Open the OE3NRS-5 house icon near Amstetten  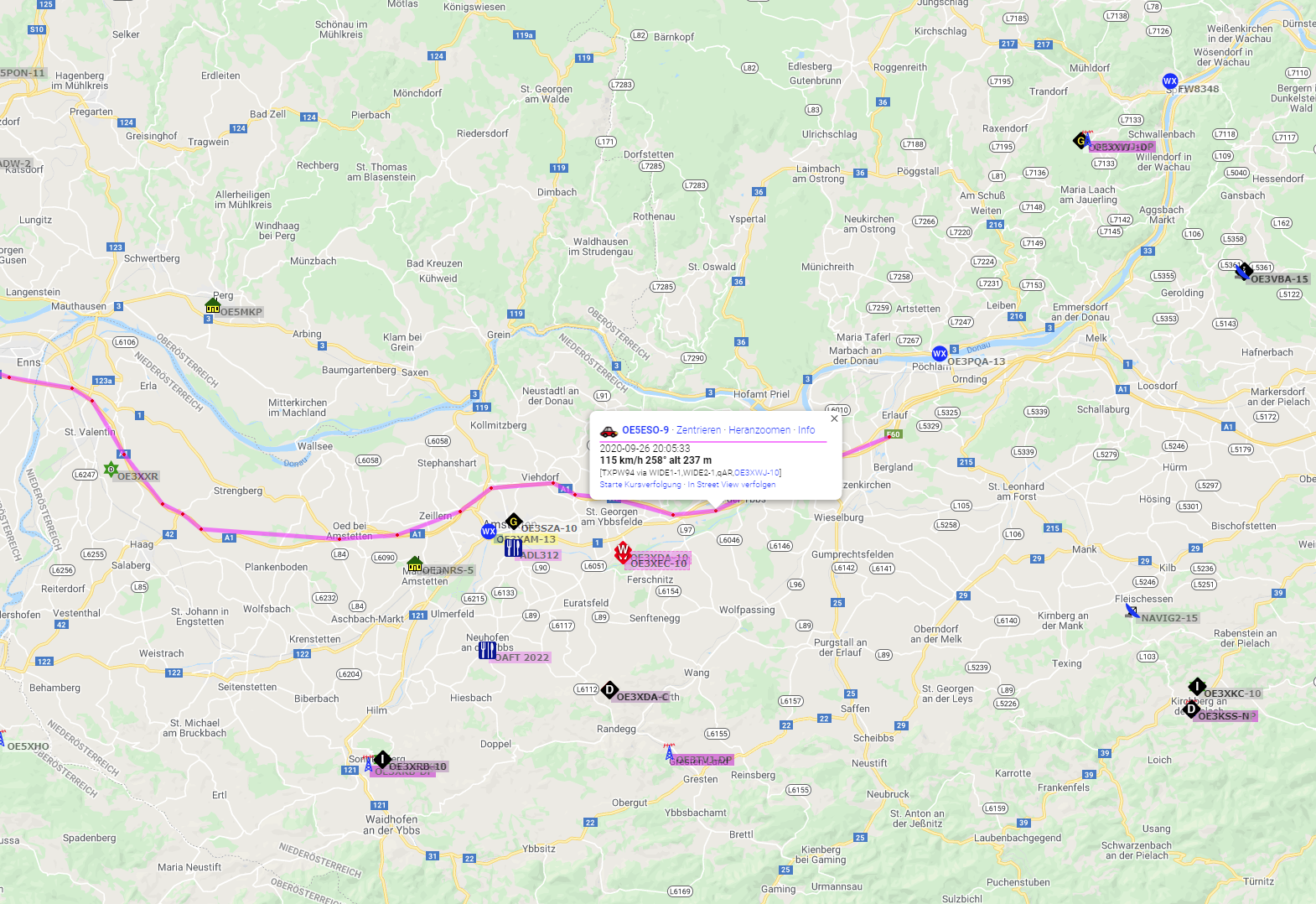pyautogui.click(x=414, y=564)
